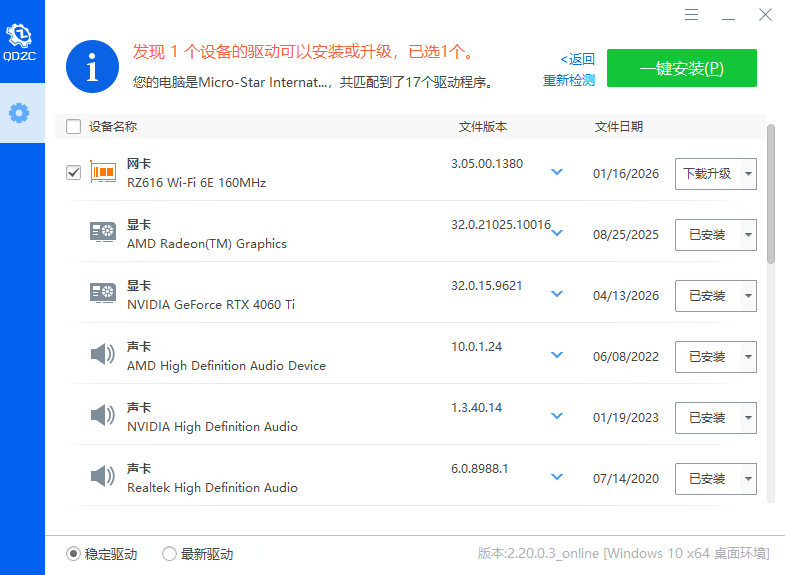The width and height of the screenshot is (785, 575).
Task: Select the 最新驱动 radio option
Action: point(169,554)
